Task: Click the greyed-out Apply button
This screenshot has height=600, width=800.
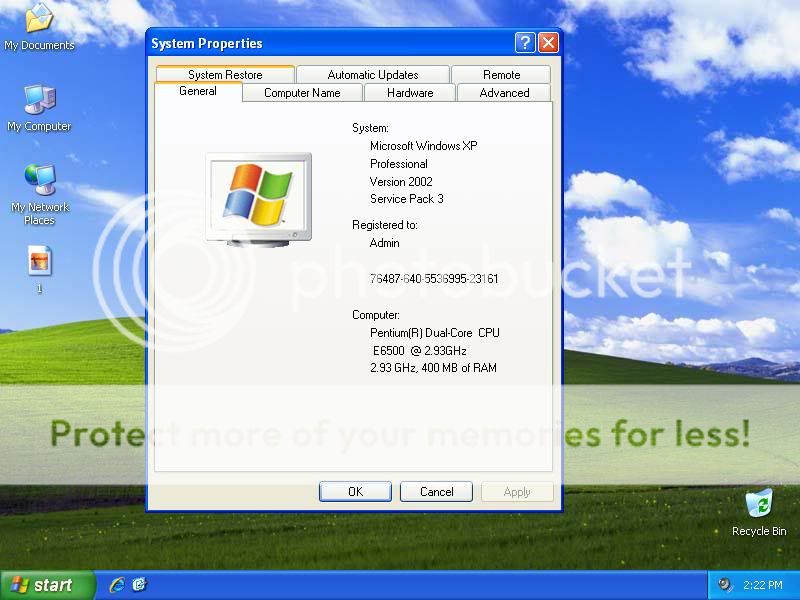Action: tap(517, 491)
